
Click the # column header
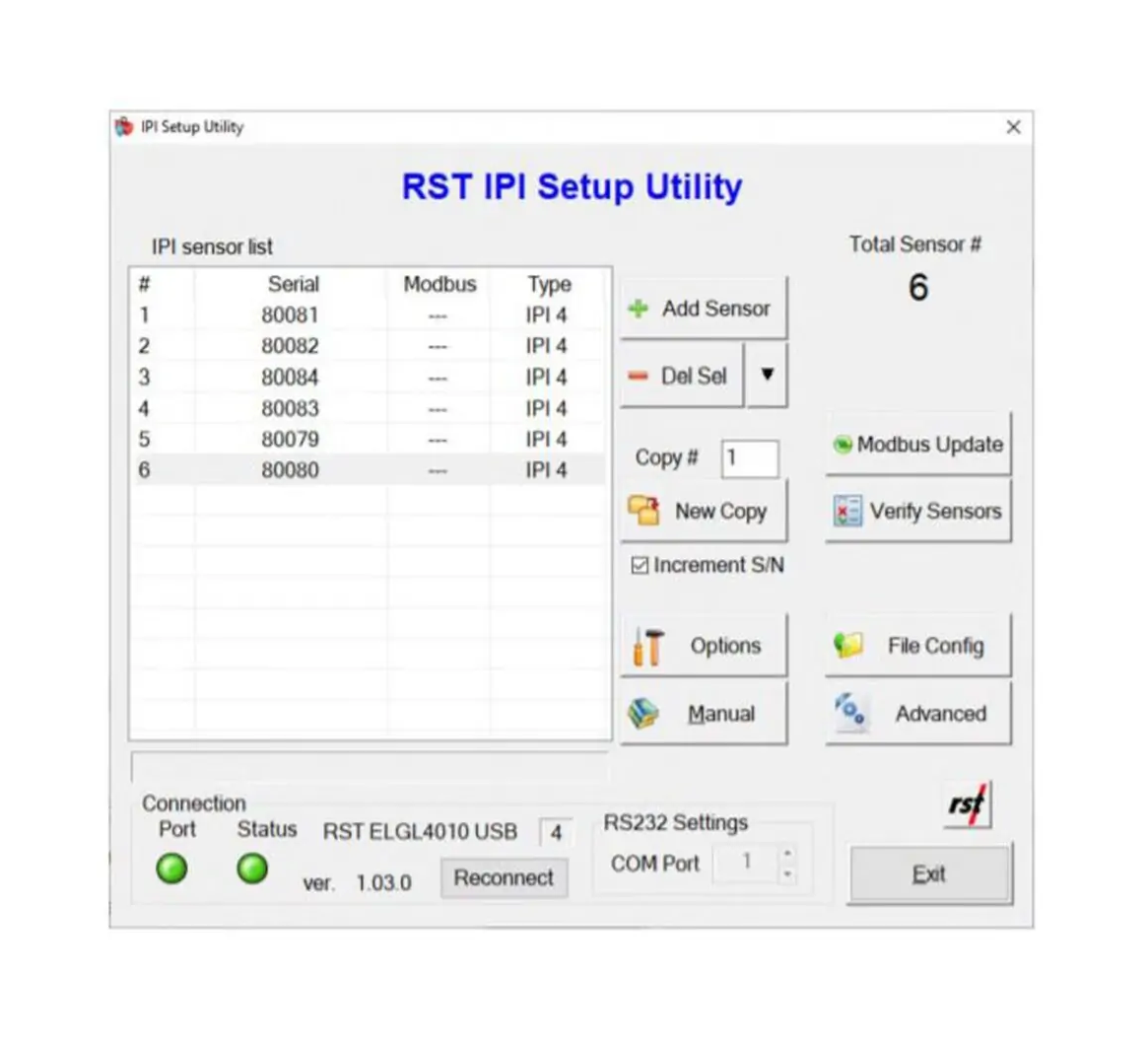point(144,284)
